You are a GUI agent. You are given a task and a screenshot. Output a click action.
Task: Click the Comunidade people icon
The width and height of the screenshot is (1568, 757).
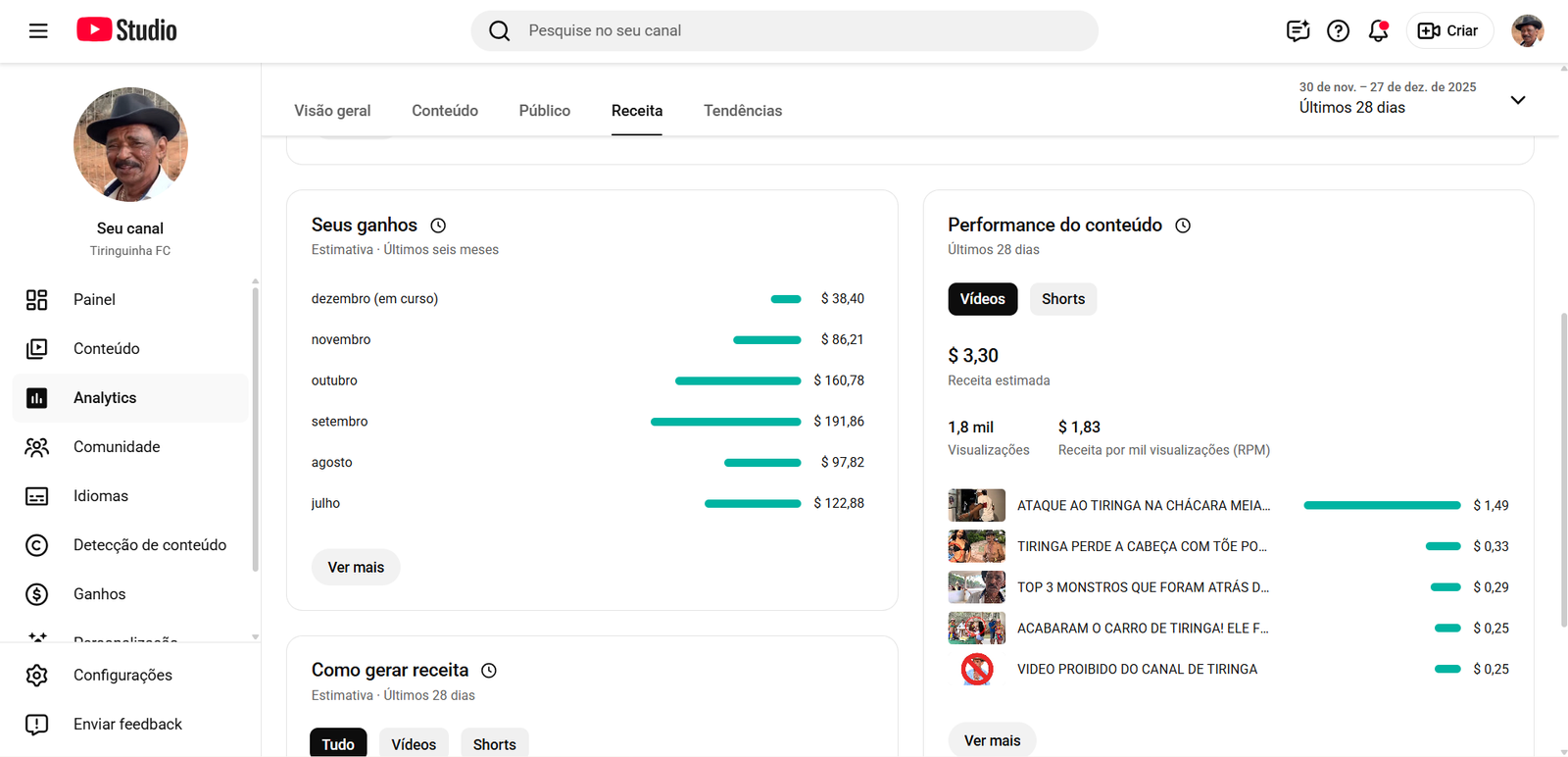point(36,447)
